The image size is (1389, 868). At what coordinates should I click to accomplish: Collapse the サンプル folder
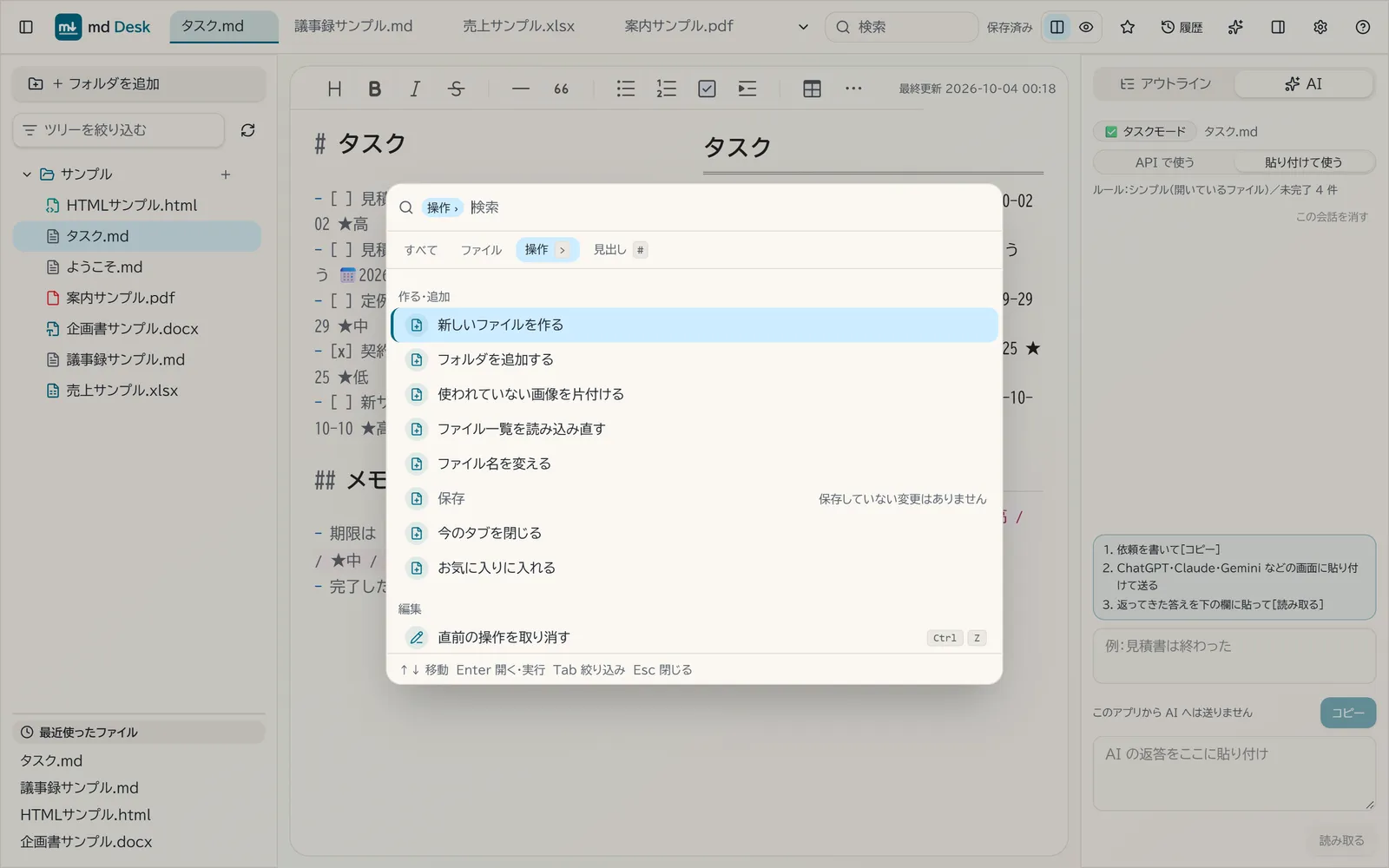[27, 174]
